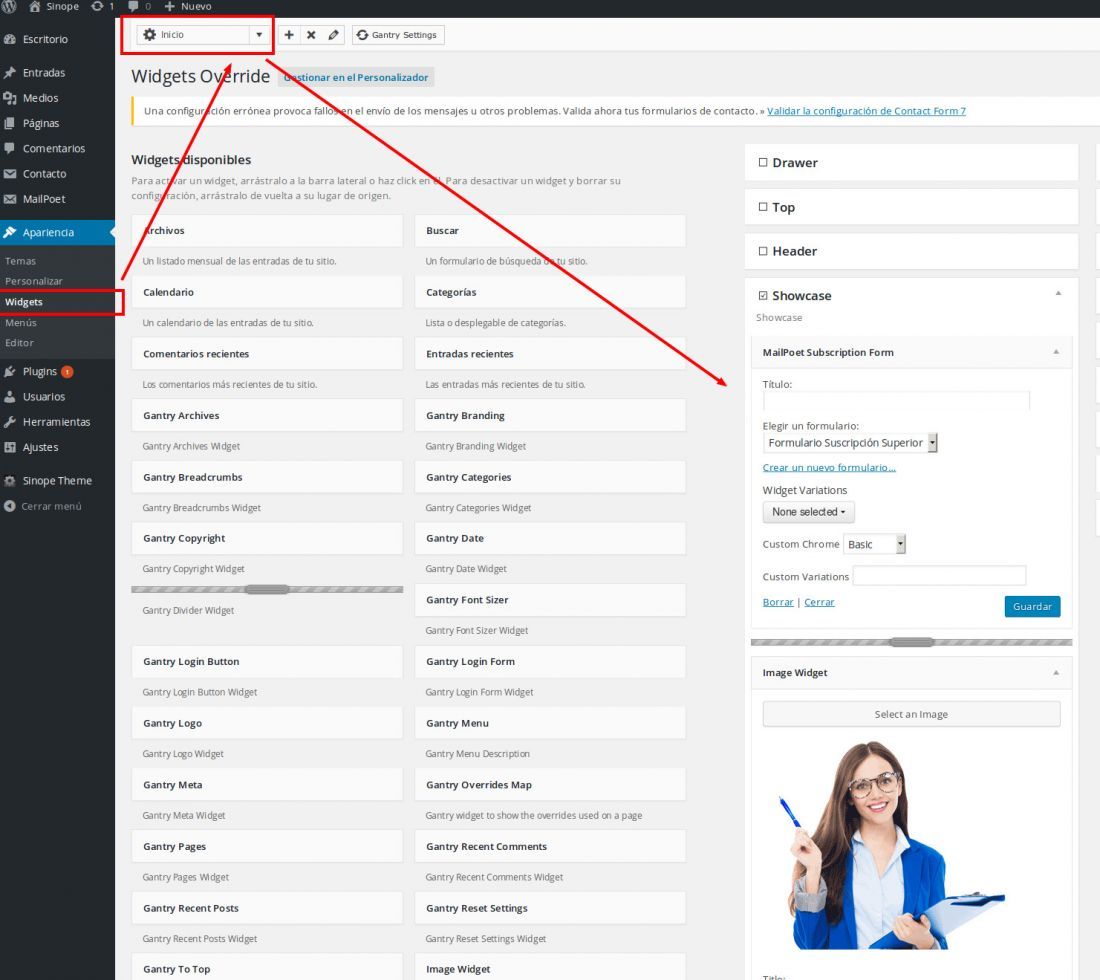Click the add override plus icon
The width and height of the screenshot is (1100, 980).
(x=289, y=34)
